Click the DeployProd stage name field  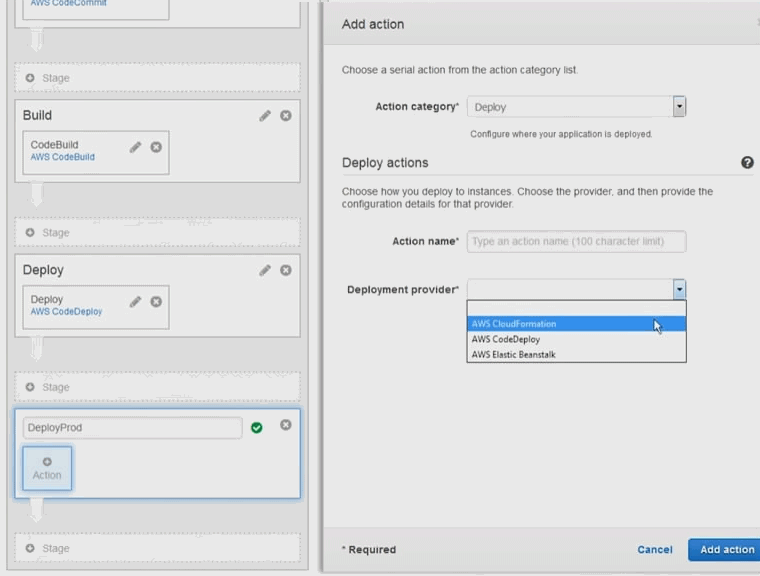coord(132,428)
